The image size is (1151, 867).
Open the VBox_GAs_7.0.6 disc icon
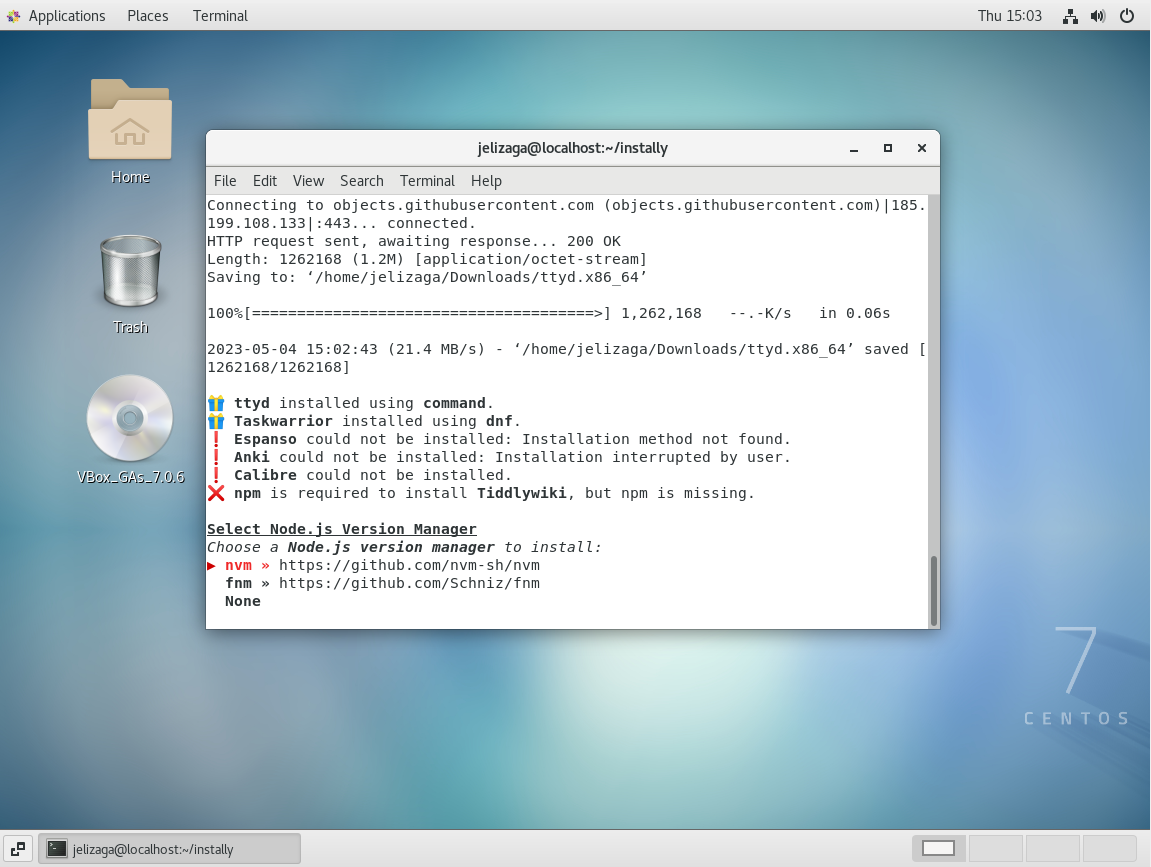130,418
